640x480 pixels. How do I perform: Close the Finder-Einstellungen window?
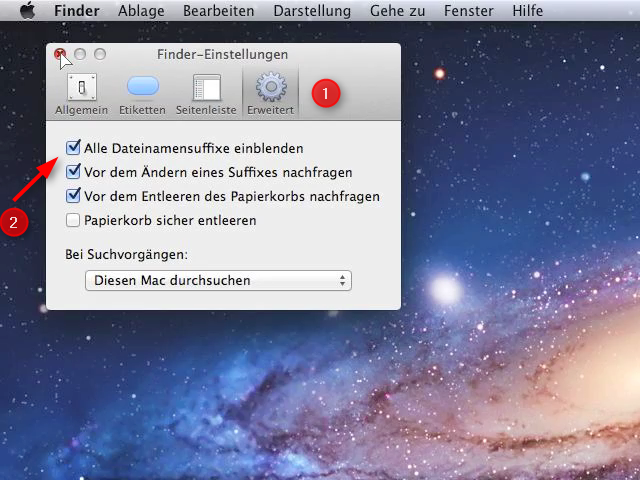point(60,54)
